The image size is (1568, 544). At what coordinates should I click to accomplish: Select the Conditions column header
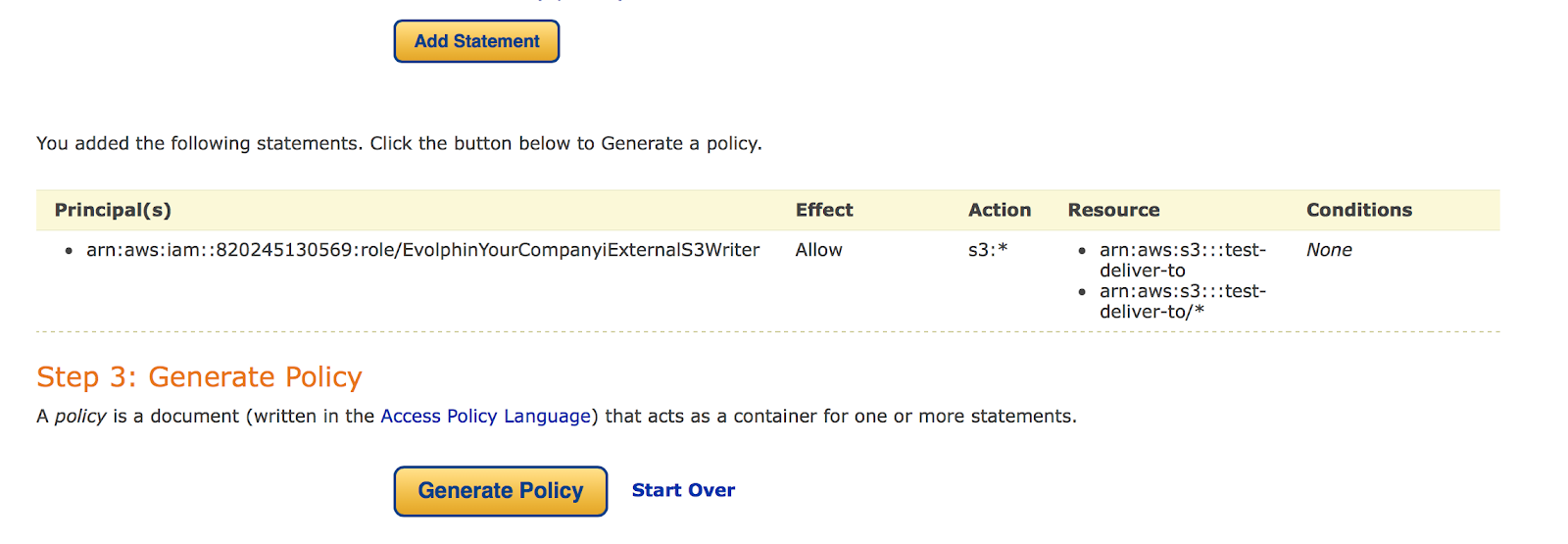pyautogui.click(x=1359, y=210)
